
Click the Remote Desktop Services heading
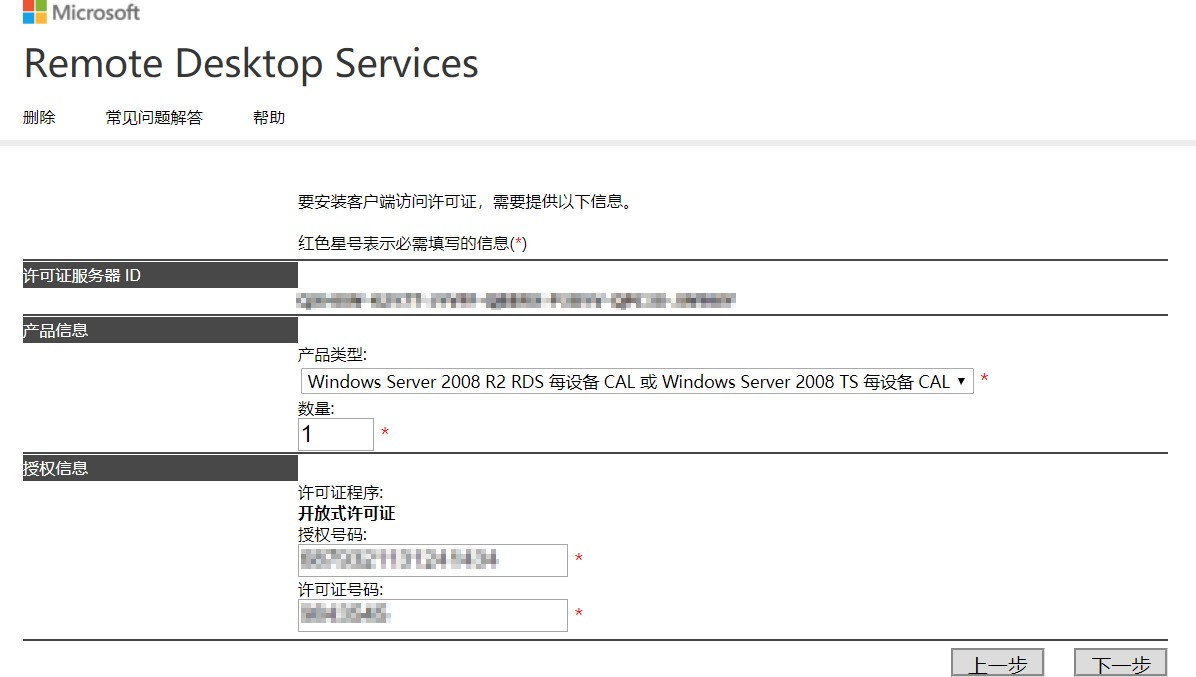point(251,63)
